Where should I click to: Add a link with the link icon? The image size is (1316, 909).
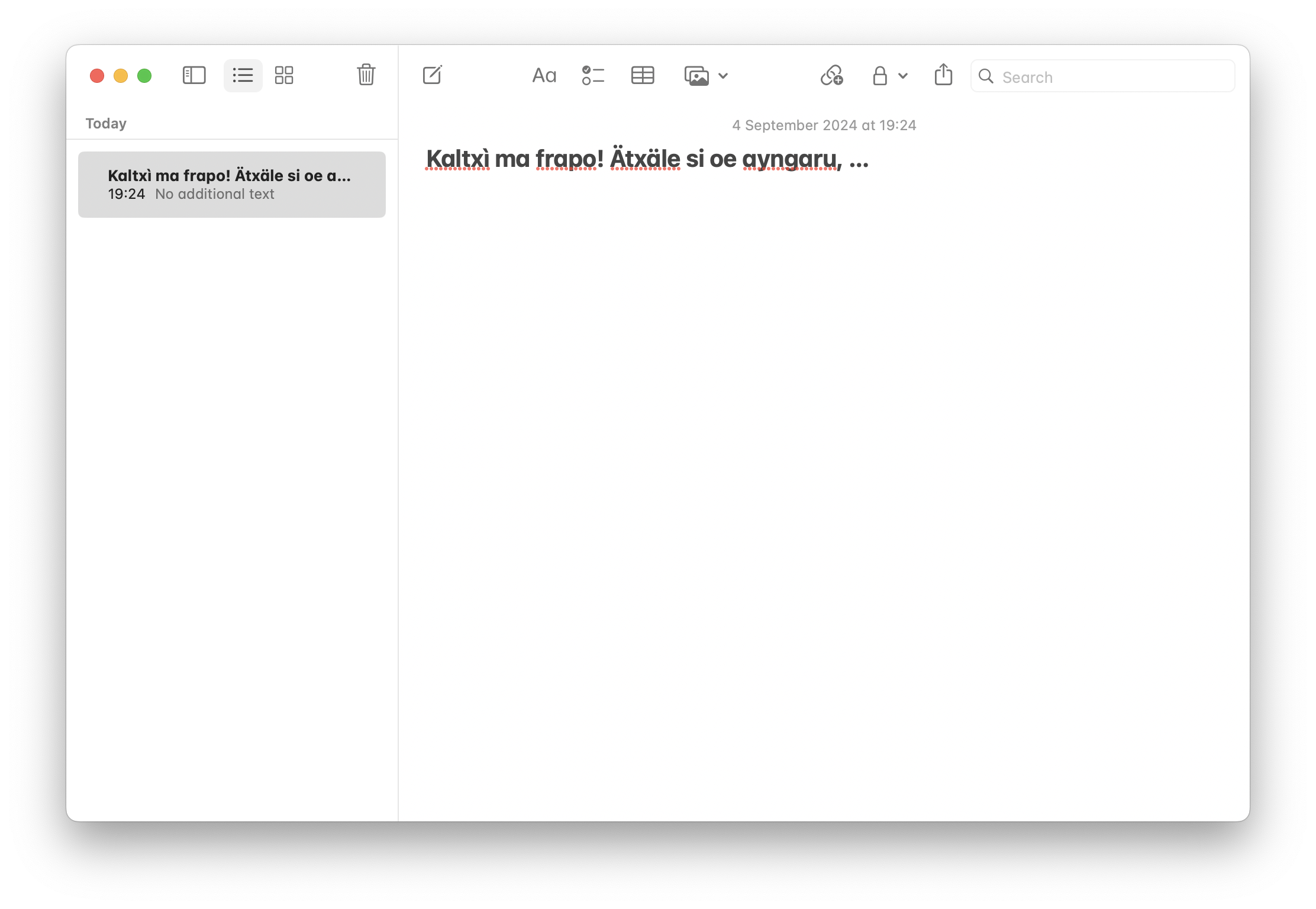tap(831, 76)
